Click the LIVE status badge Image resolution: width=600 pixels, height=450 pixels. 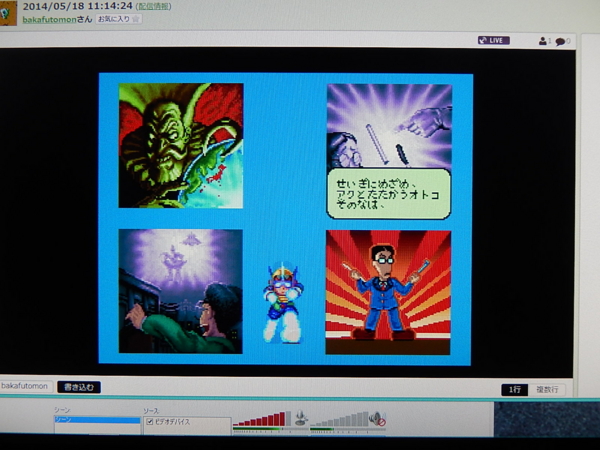pos(494,40)
